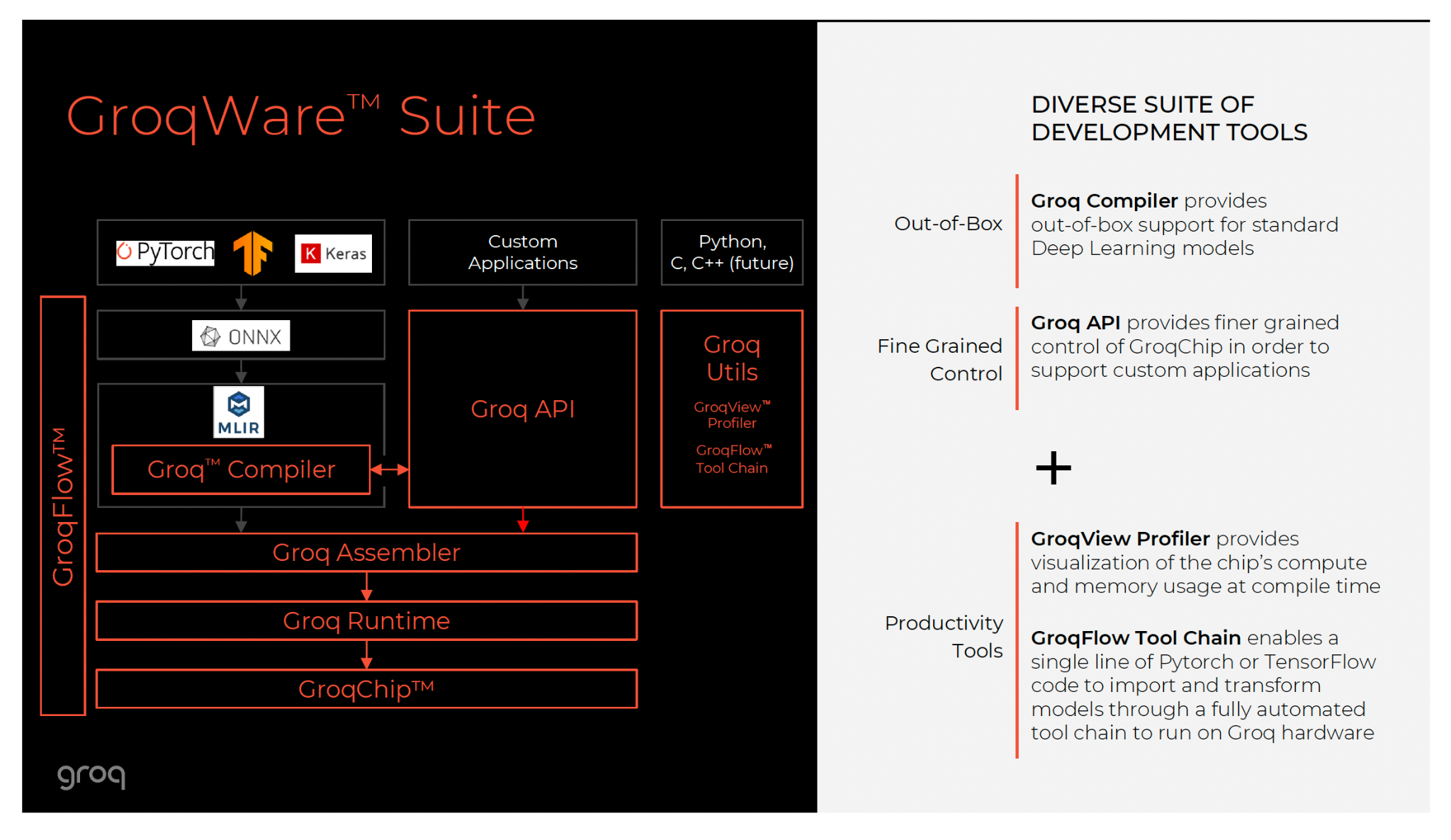Select the Groq Compiler box
This screenshot has width=1451, height=840.
coord(241,470)
